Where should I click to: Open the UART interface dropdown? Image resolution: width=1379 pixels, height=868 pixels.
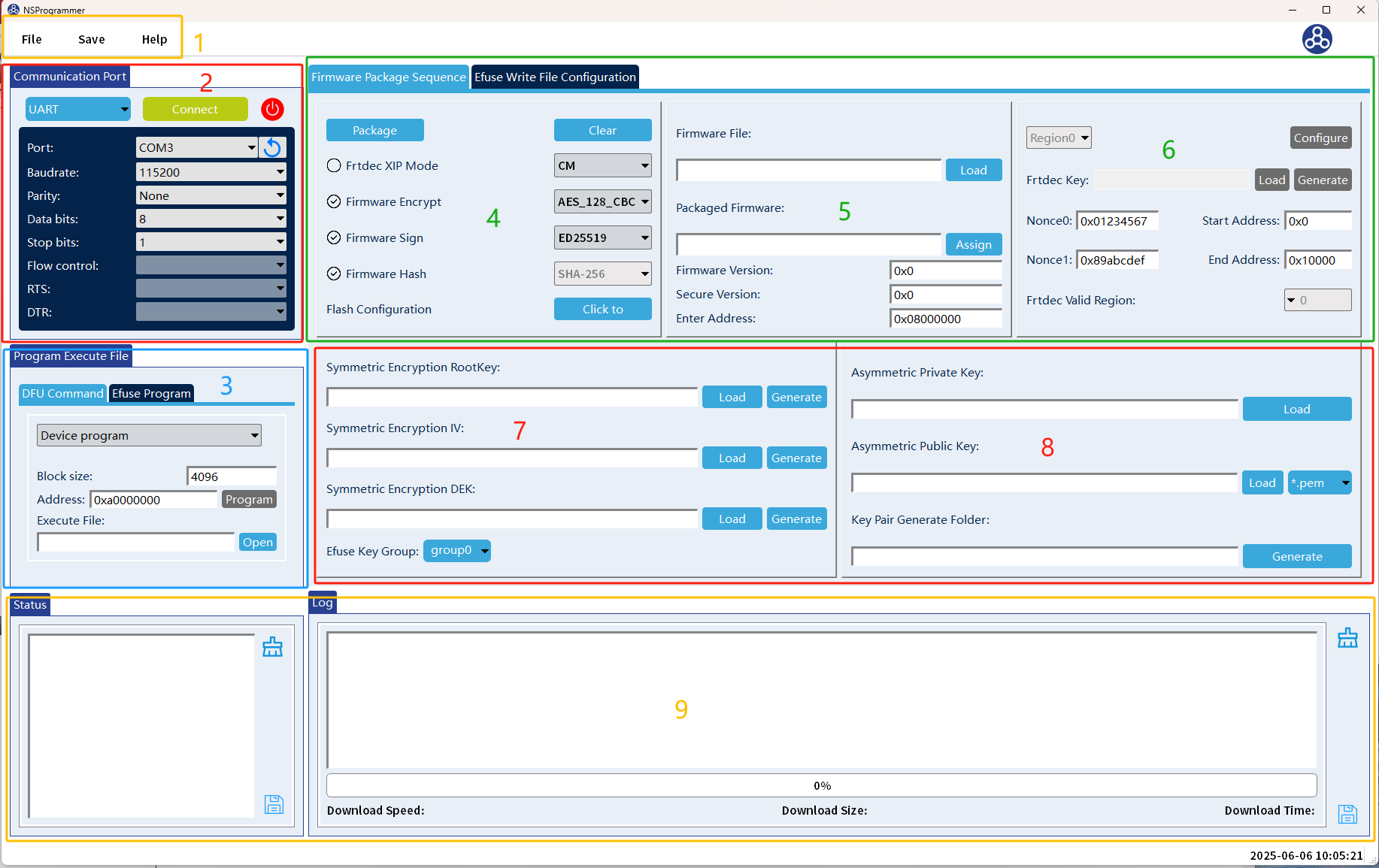(78, 109)
